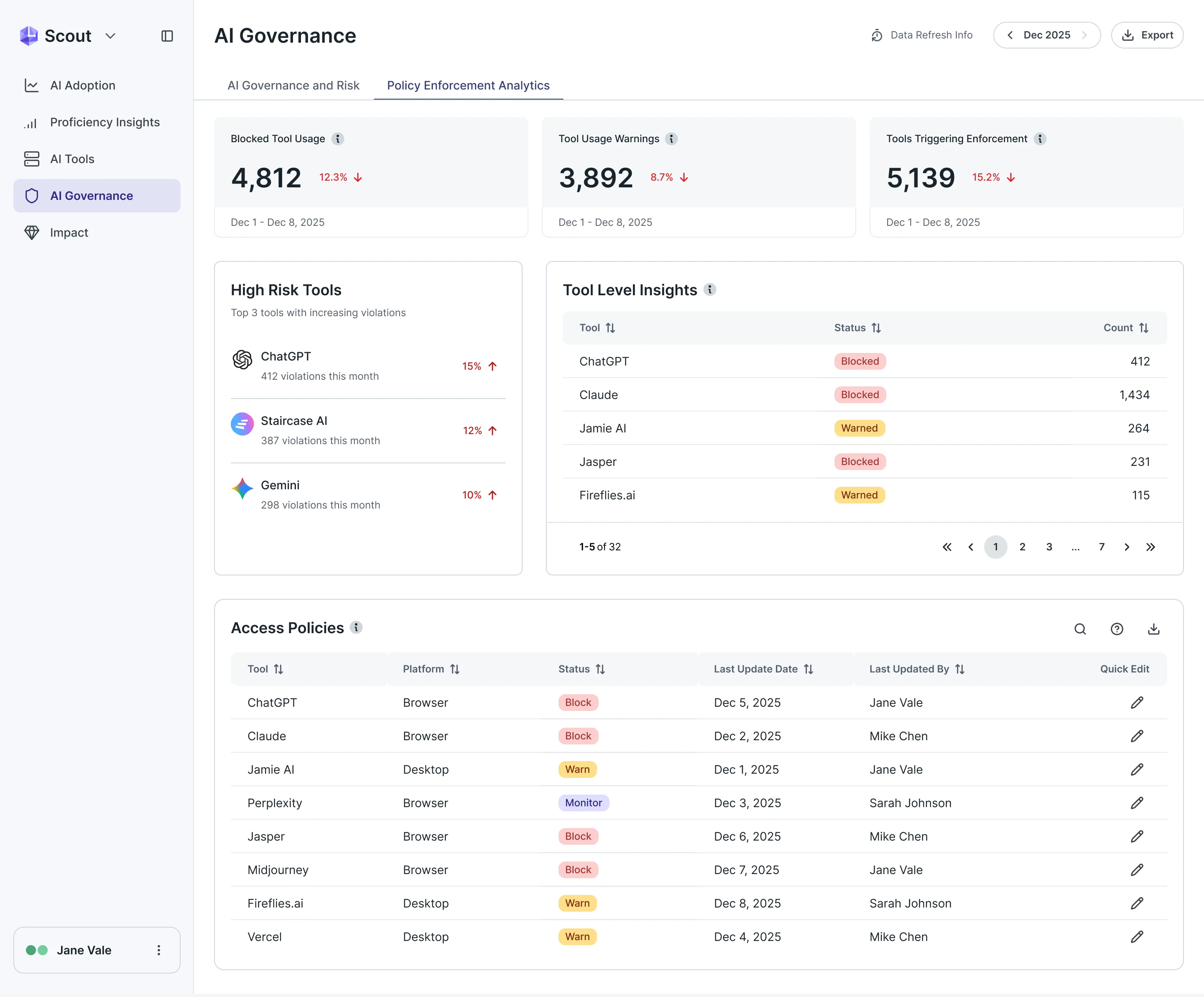This screenshot has height=997, width=1204.
Task: Open Jane Vale user options menu
Action: click(159, 951)
